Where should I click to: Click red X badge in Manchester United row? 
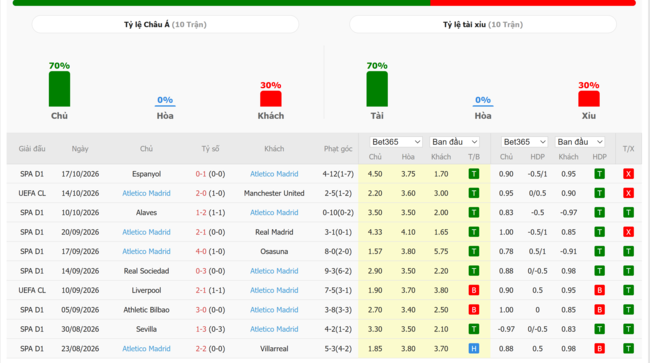click(628, 193)
